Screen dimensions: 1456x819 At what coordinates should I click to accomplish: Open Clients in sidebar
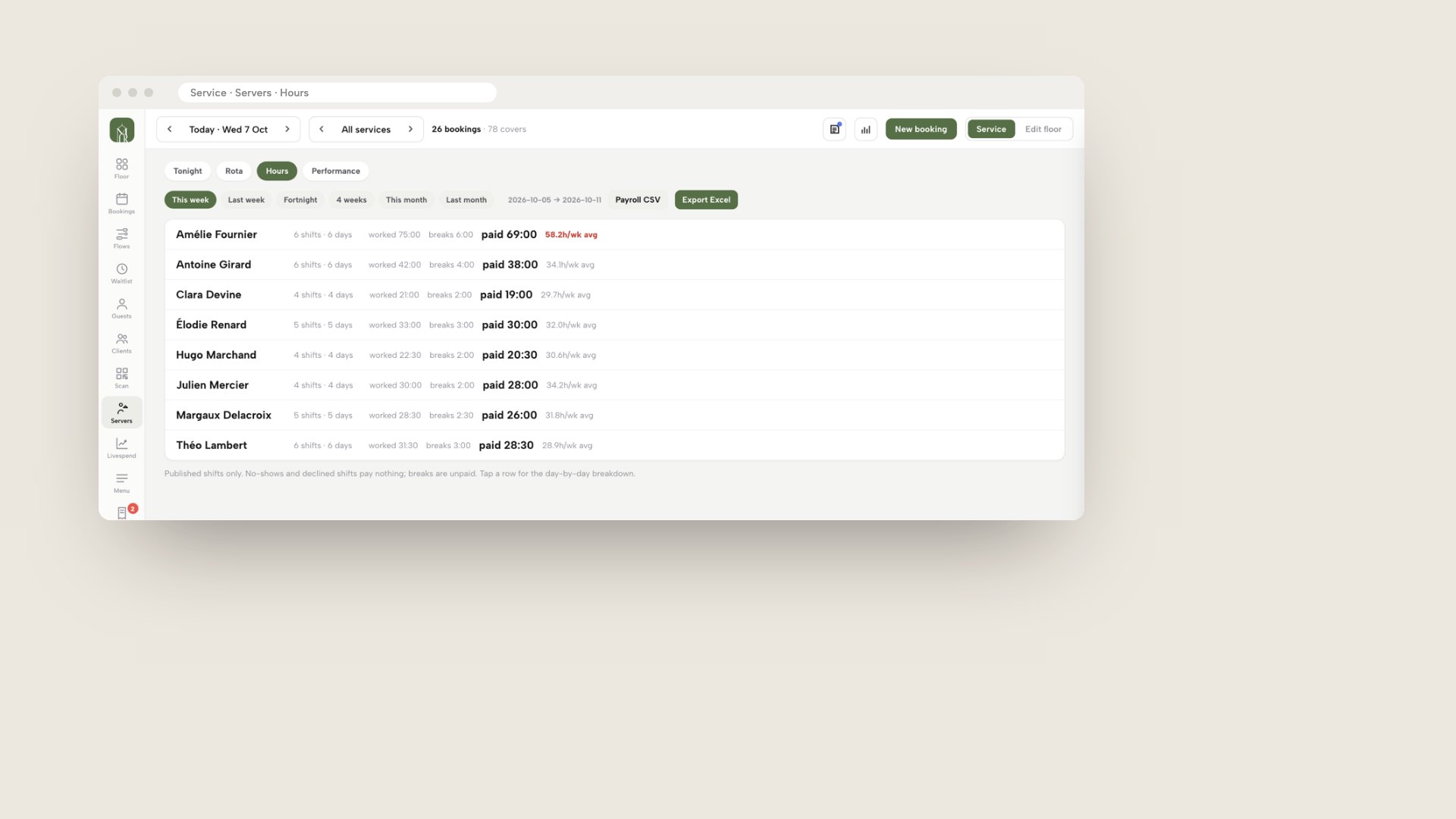(121, 343)
